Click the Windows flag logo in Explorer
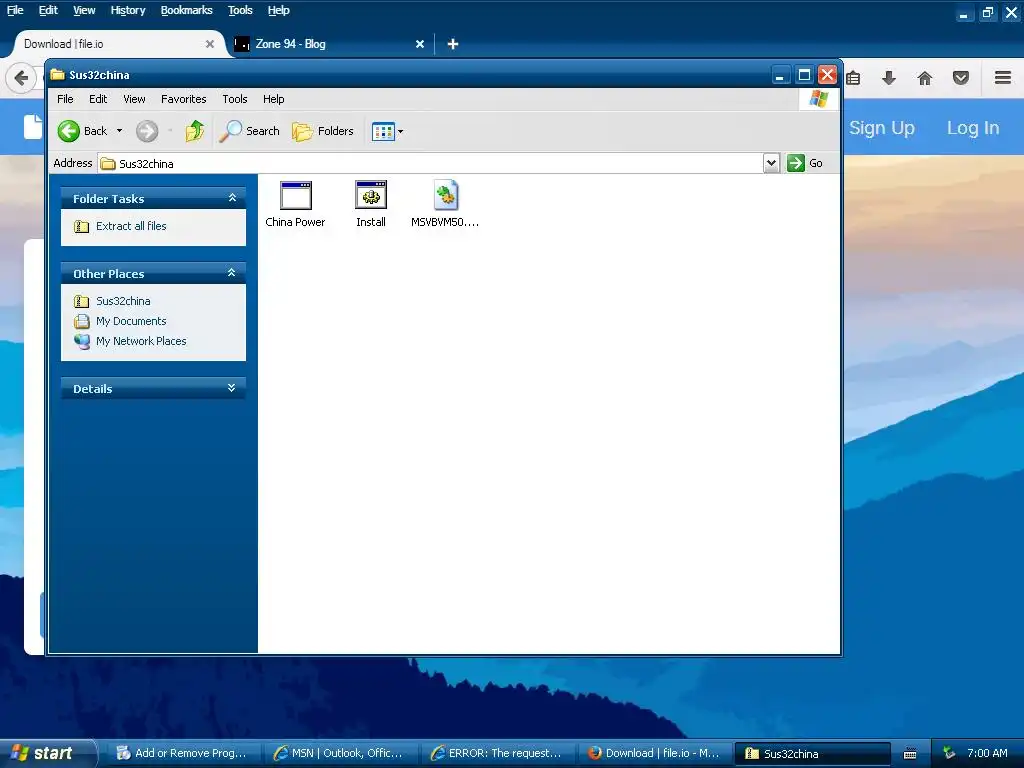 coord(818,99)
